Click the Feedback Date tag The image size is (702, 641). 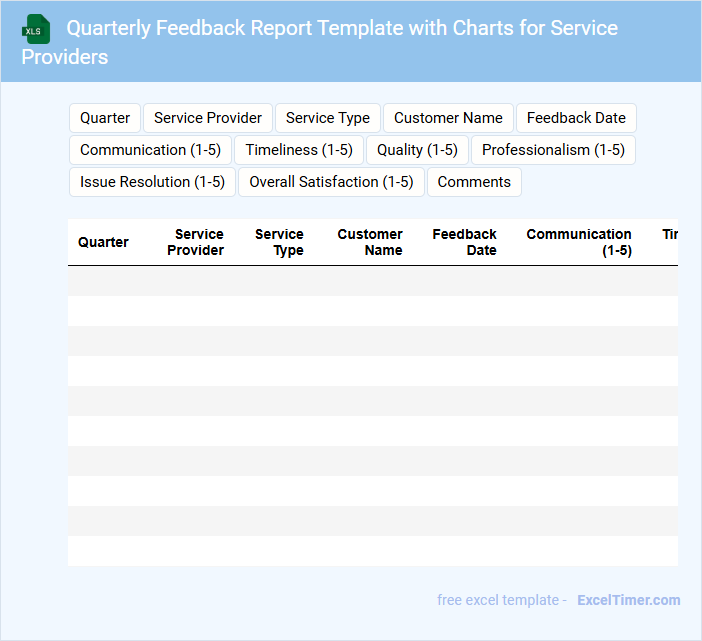(576, 118)
